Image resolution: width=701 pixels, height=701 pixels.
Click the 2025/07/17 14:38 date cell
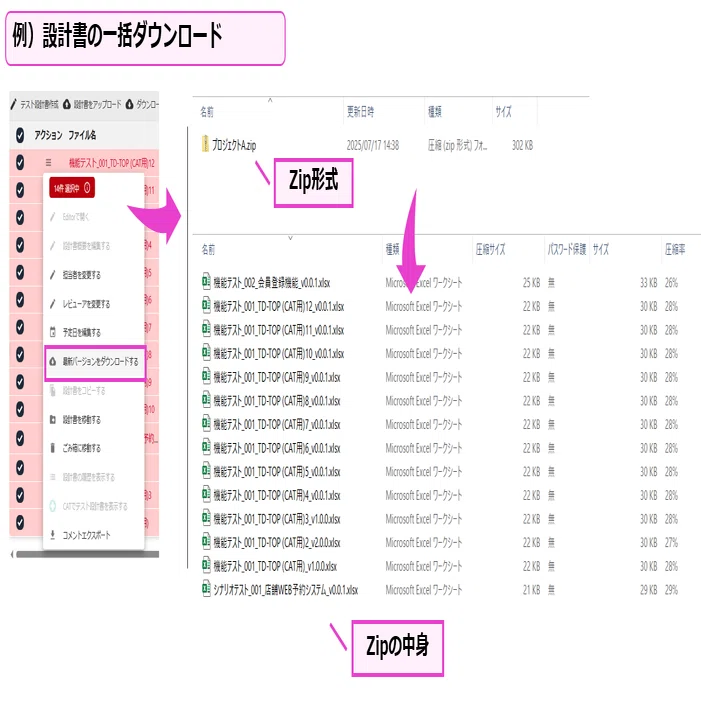point(372,145)
